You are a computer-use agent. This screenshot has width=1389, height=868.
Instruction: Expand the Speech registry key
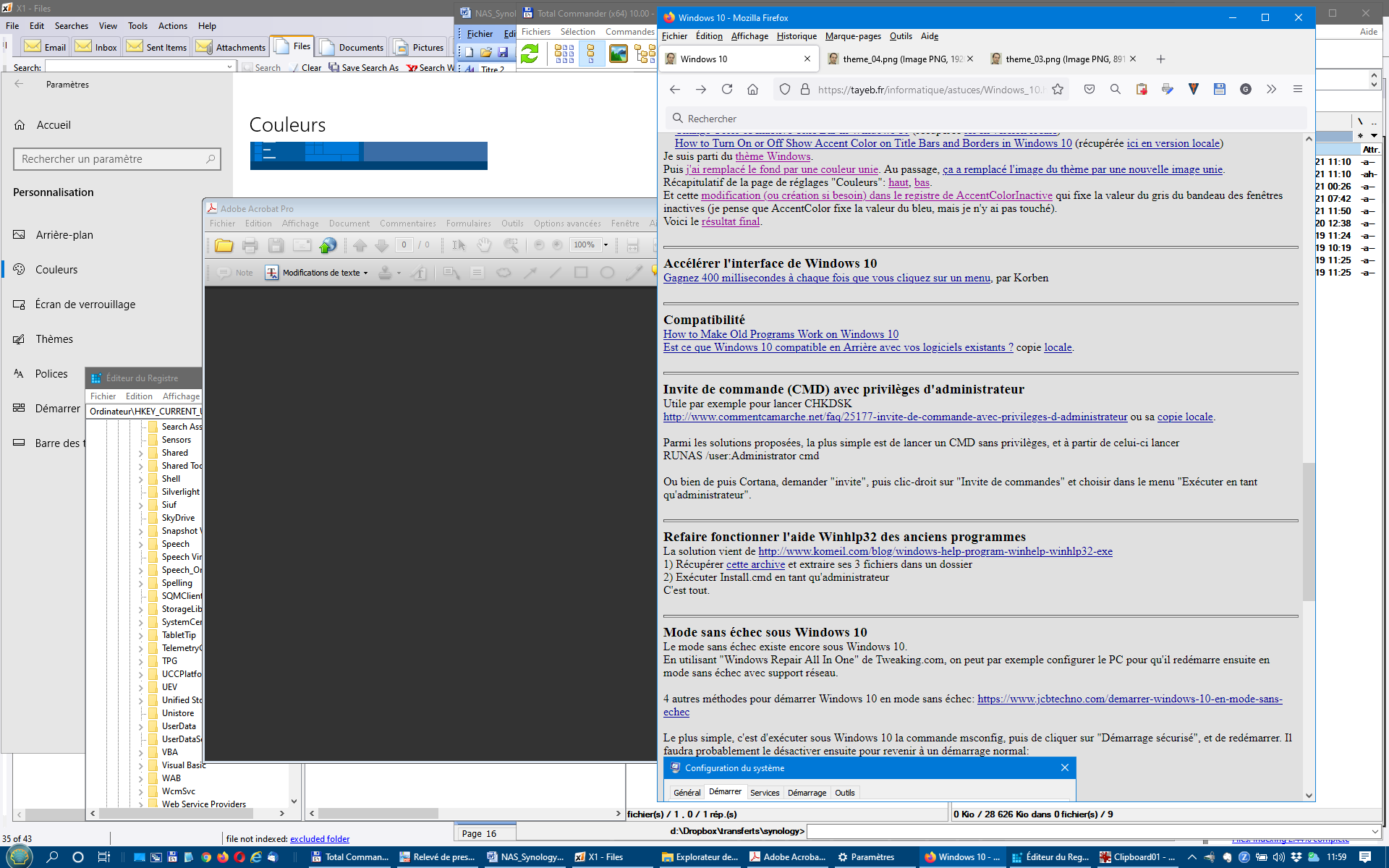pyautogui.click(x=141, y=545)
